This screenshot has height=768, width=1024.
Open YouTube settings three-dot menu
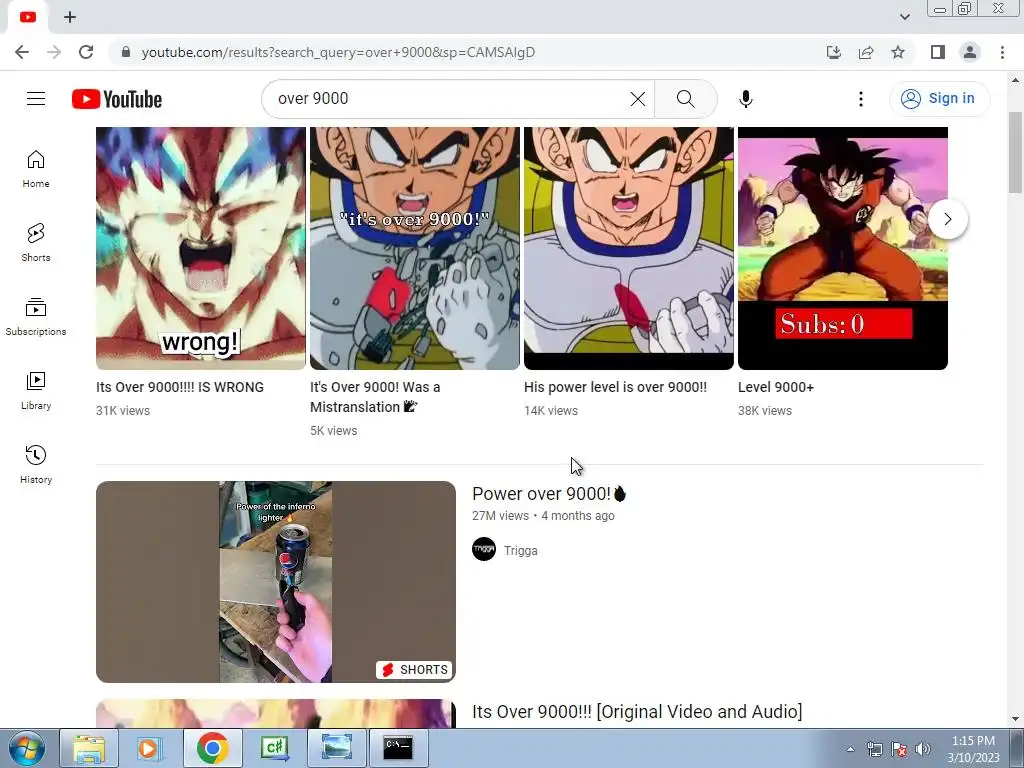tap(861, 99)
